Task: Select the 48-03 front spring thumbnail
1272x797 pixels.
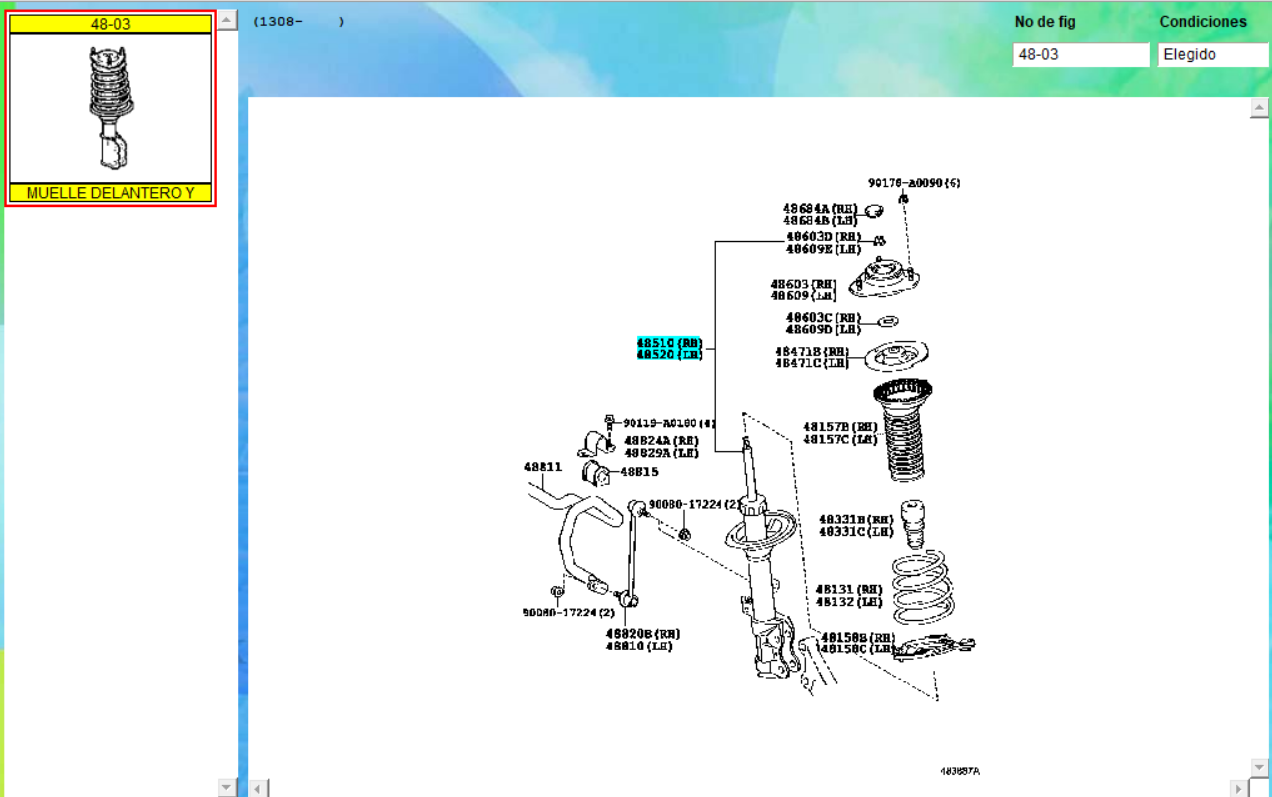Action: coord(110,108)
